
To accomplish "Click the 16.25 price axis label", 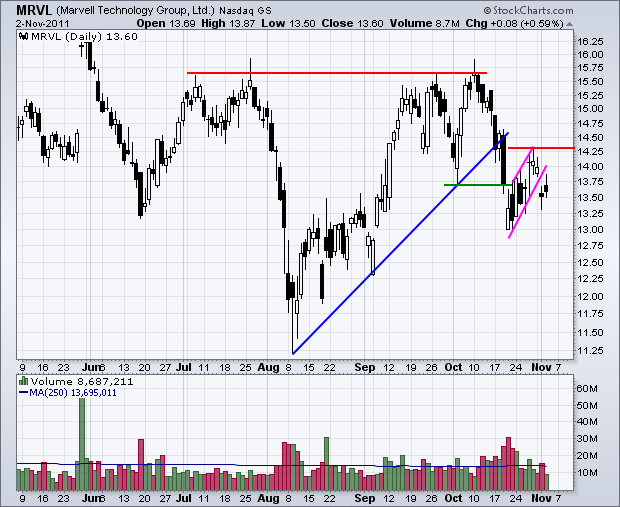I will [590, 42].
